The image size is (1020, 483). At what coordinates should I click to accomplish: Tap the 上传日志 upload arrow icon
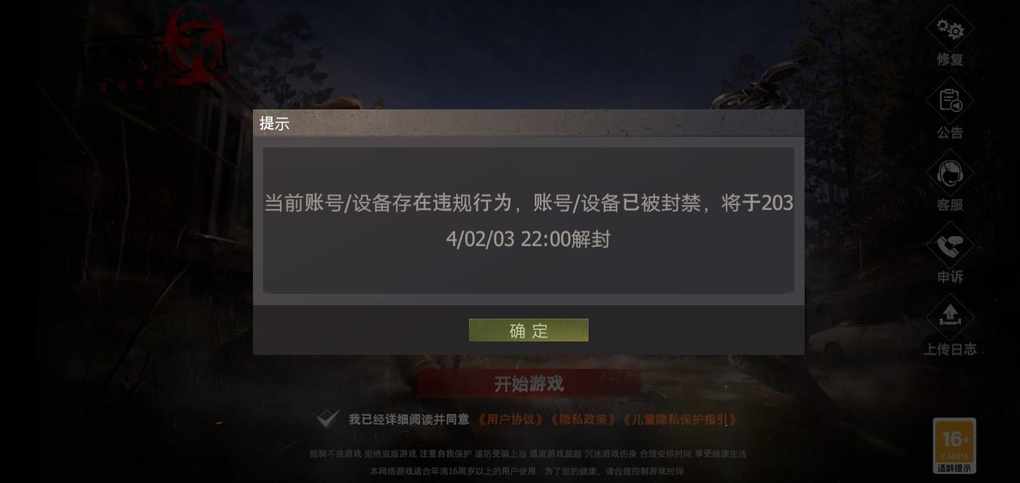pyautogui.click(x=950, y=317)
